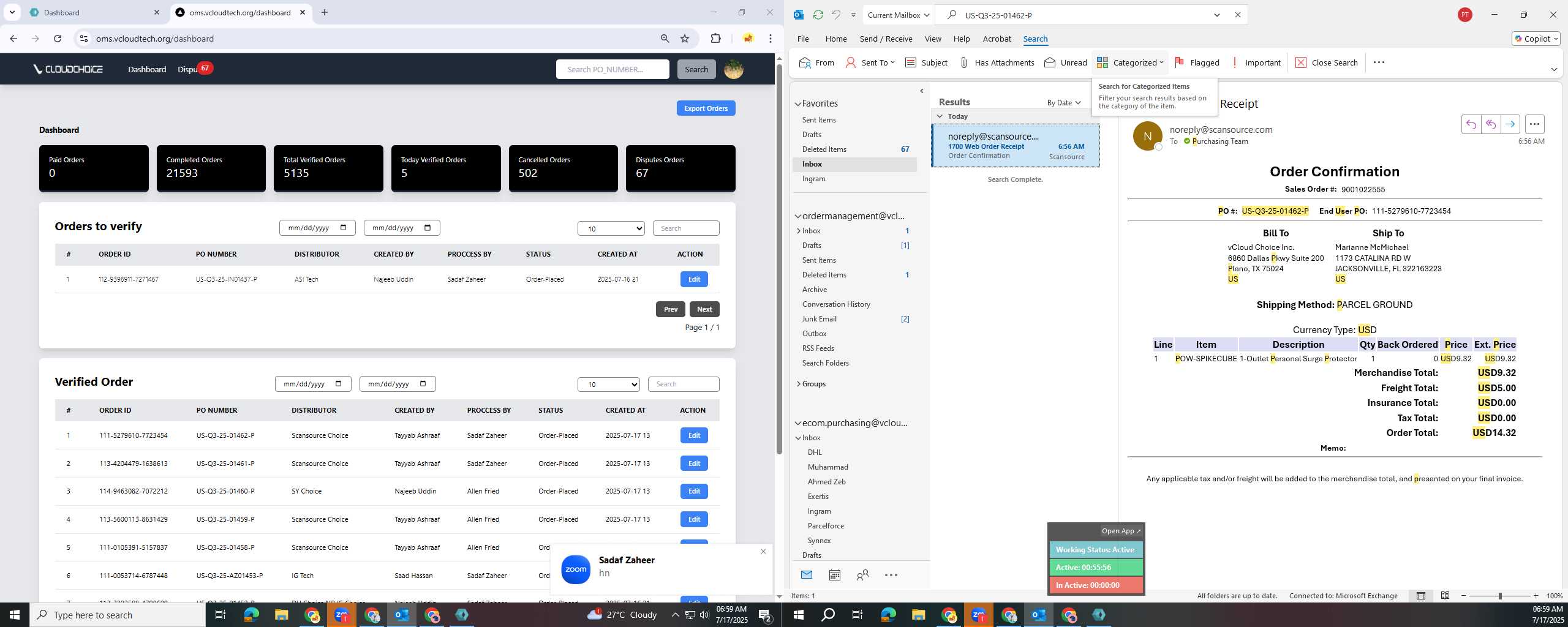Collapse the Today results group
Screen dimensions: 1568x627
(x=940, y=116)
